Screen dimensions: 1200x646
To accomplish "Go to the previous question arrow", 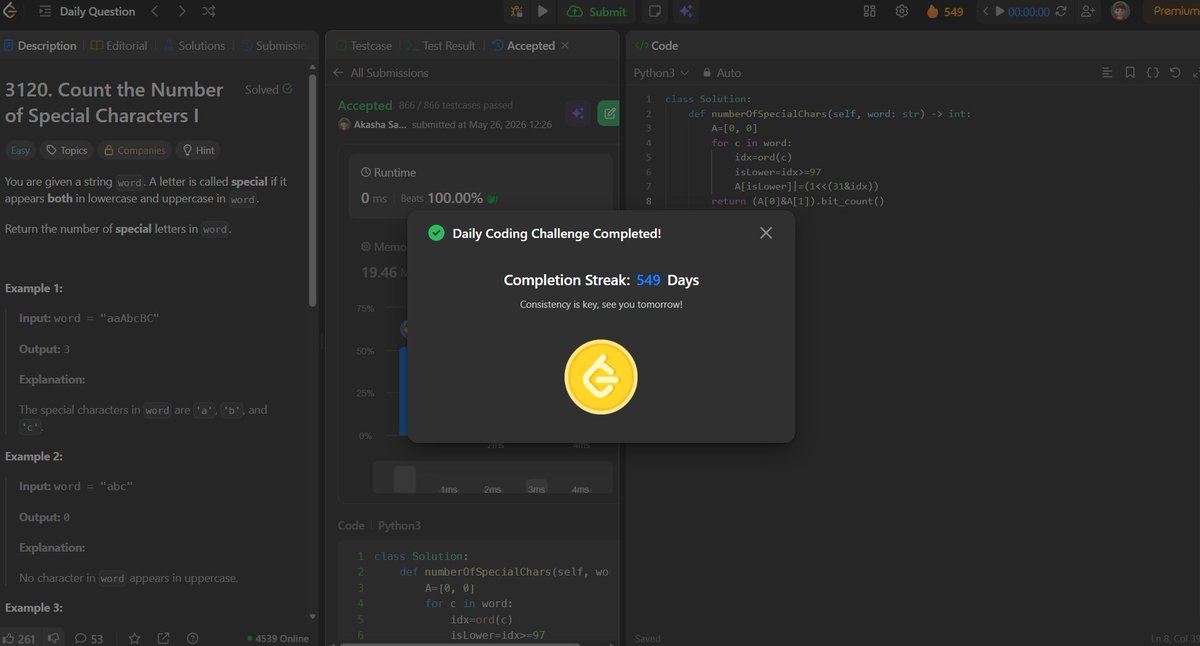I will coord(155,11).
